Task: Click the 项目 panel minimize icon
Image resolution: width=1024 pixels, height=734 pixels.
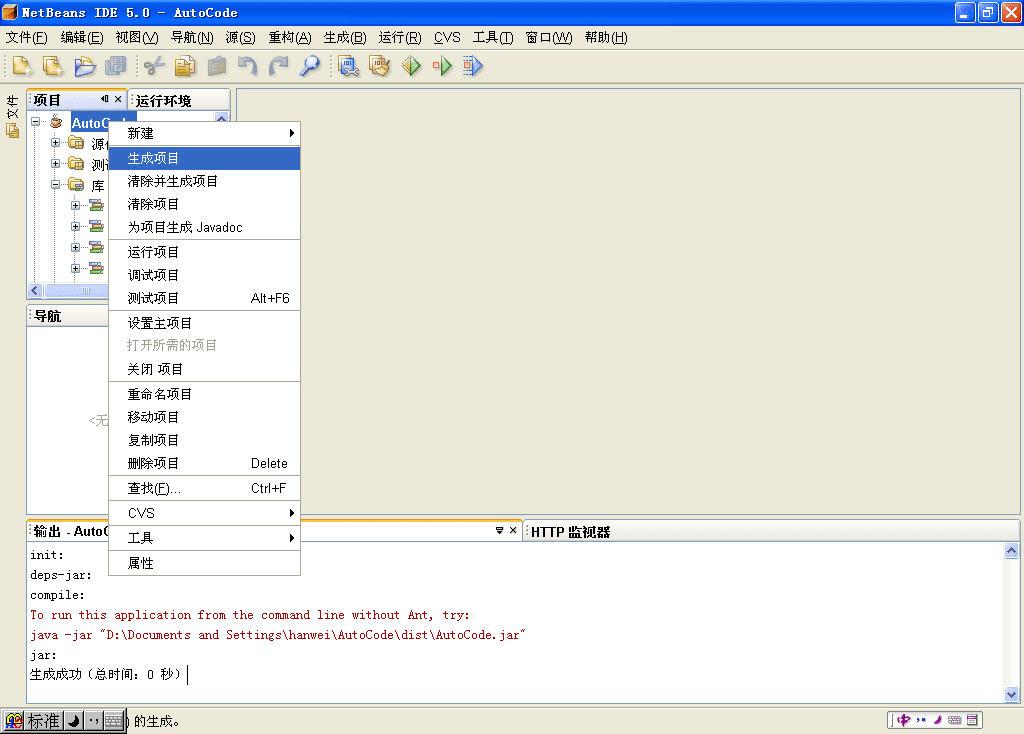Action: point(104,99)
